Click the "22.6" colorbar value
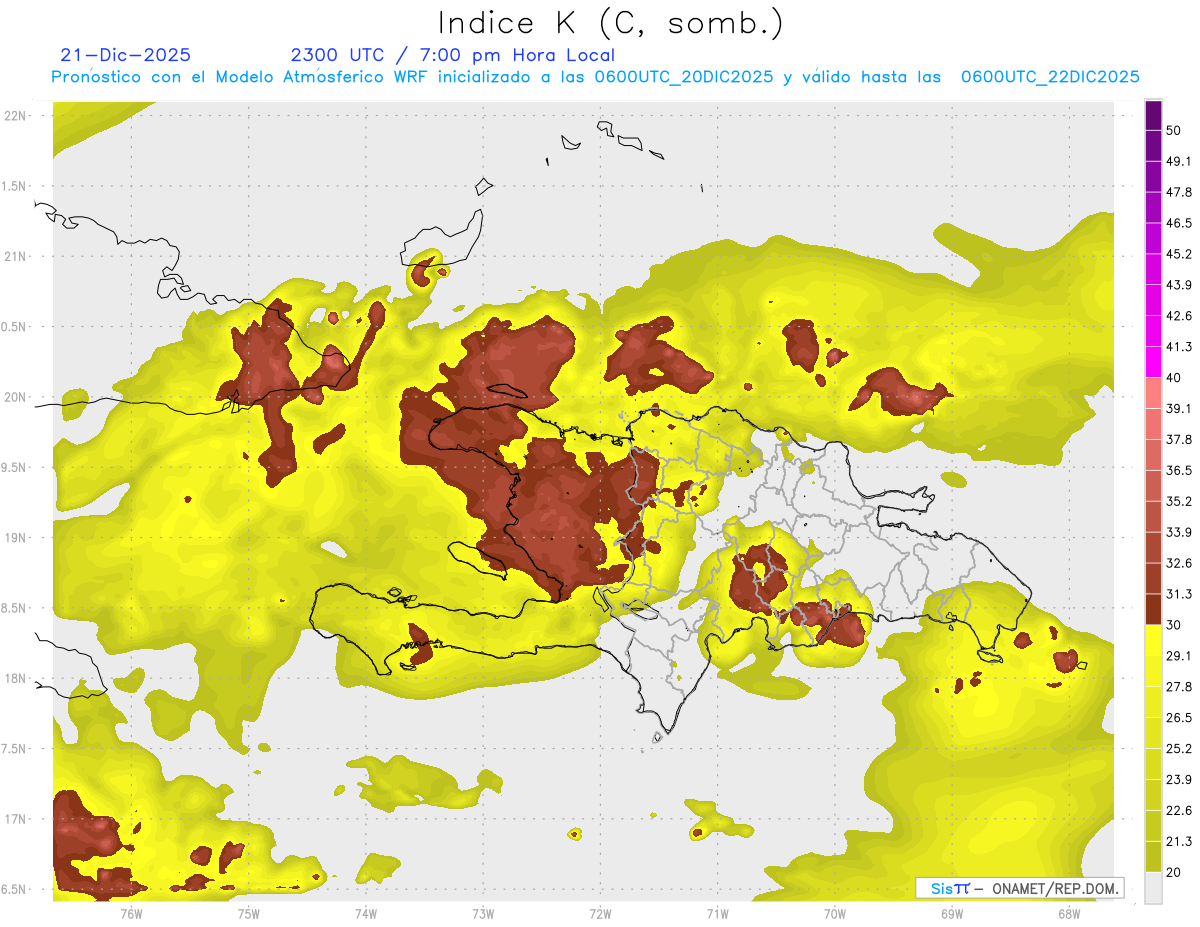The width and height of the screenshot is (1200, 927). [x=1179, y=811]
